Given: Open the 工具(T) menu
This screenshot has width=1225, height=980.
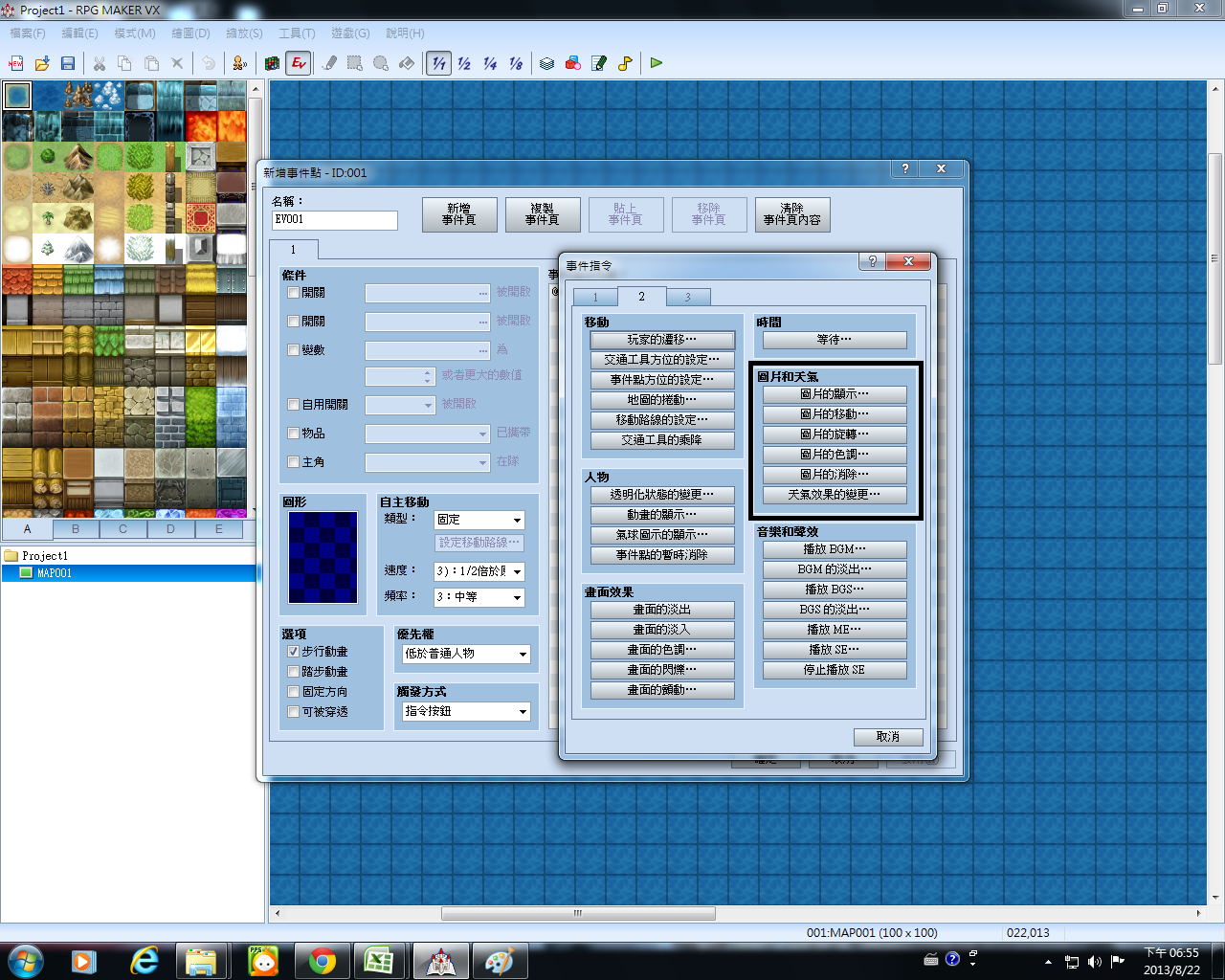Looking at the screenshot, I should (x=297, y=33).
